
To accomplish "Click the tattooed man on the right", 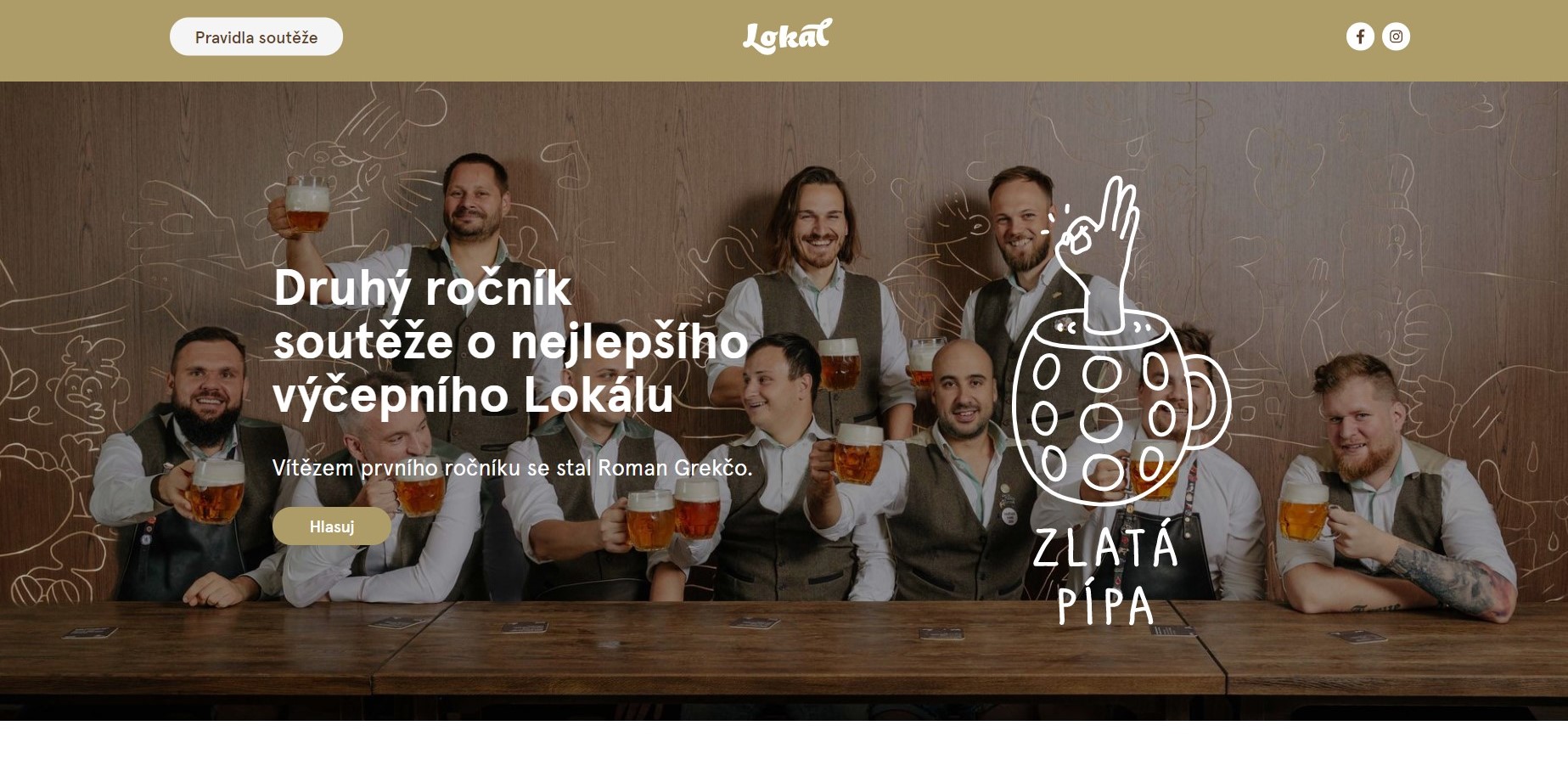I will pyautogui.click(x=1392, y=492).
